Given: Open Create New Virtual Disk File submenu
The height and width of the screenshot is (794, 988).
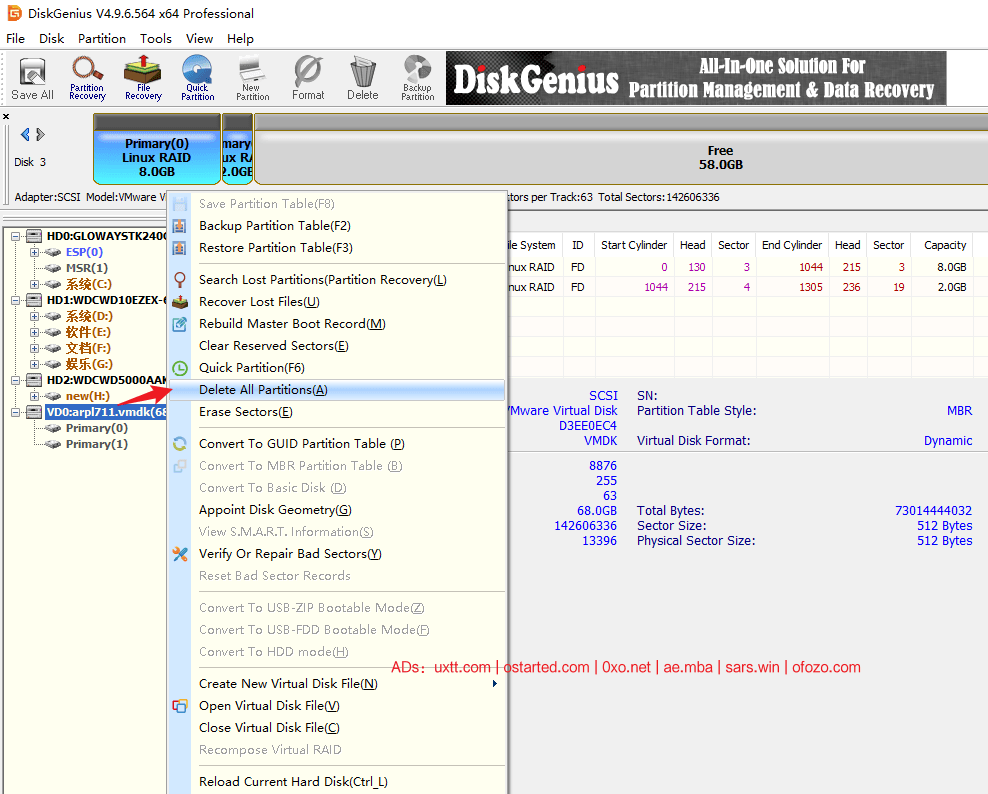Looking at the screenshot, I should point(337,684).
